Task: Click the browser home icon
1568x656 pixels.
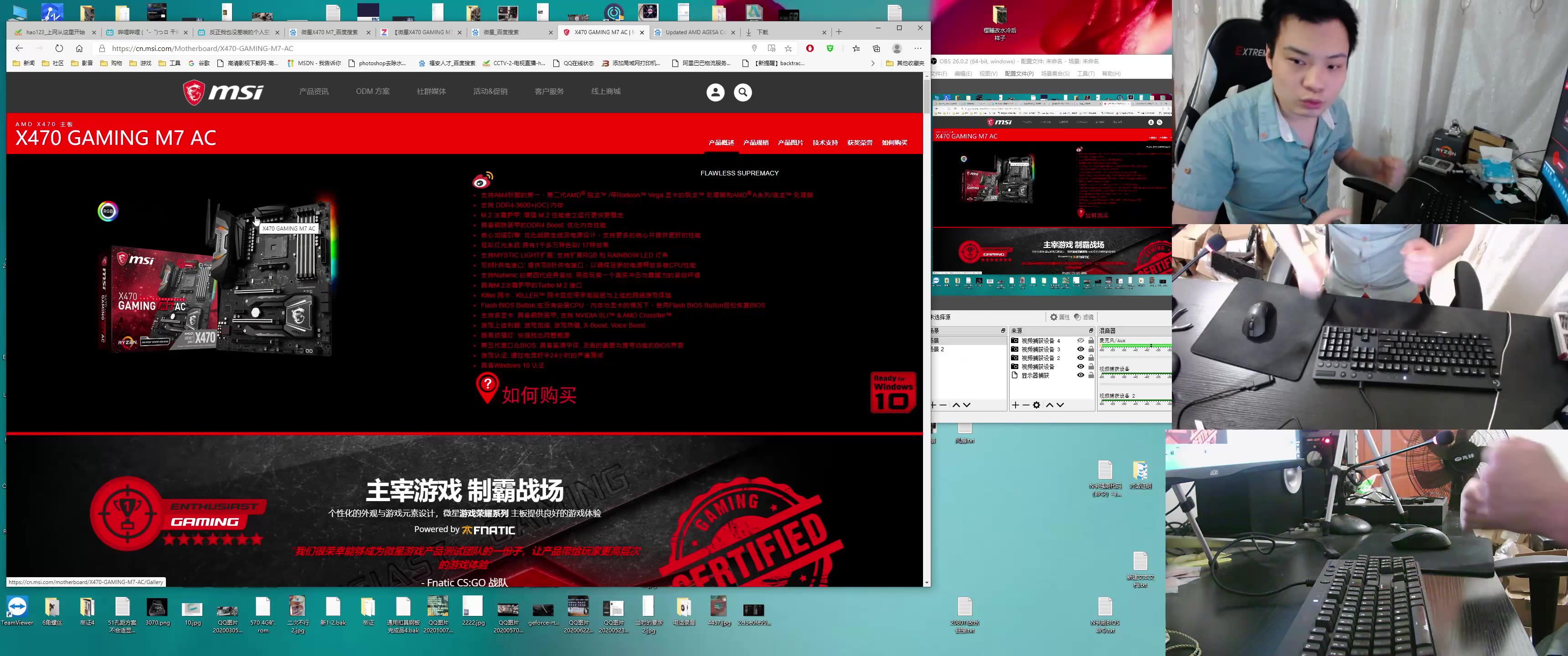Action: 79,49
